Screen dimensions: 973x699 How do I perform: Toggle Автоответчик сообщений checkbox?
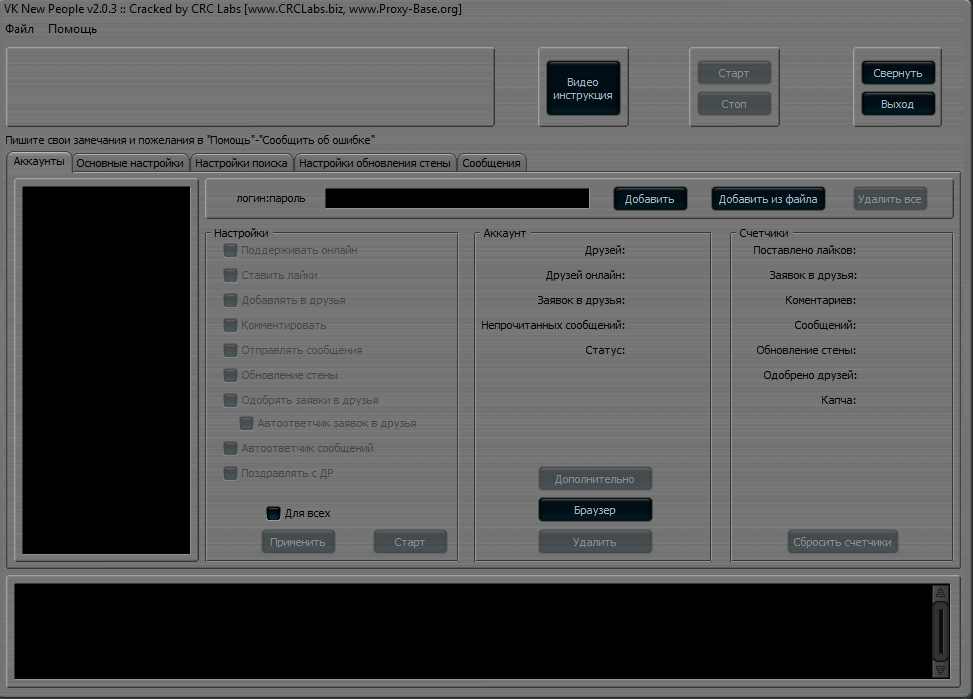230,448
